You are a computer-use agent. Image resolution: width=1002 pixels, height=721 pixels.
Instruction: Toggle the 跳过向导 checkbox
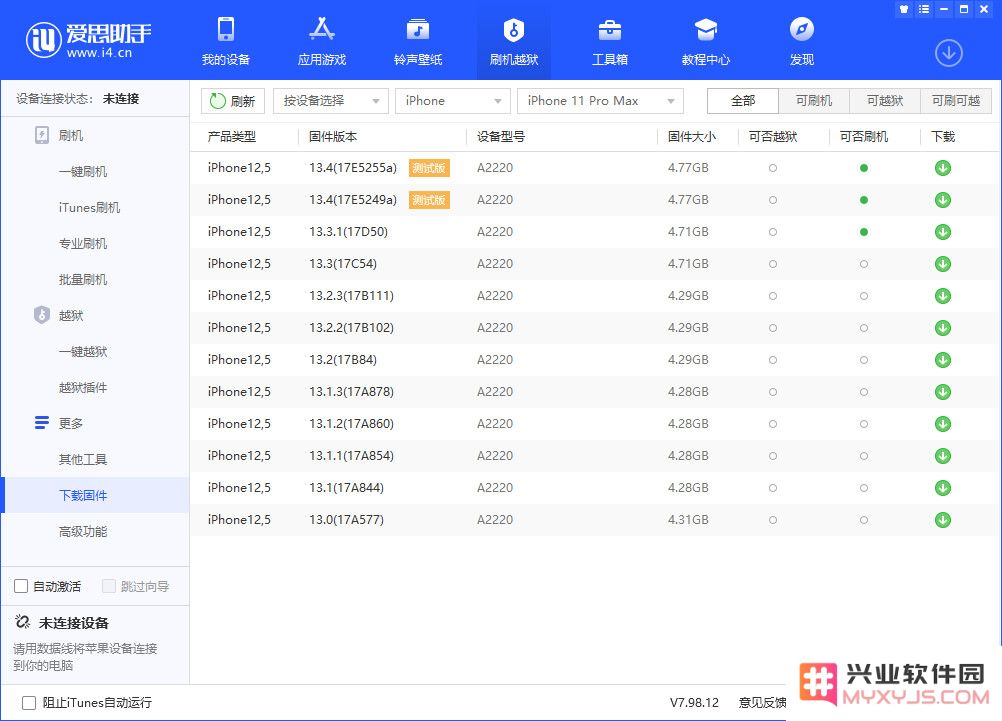tap(109, 586)
